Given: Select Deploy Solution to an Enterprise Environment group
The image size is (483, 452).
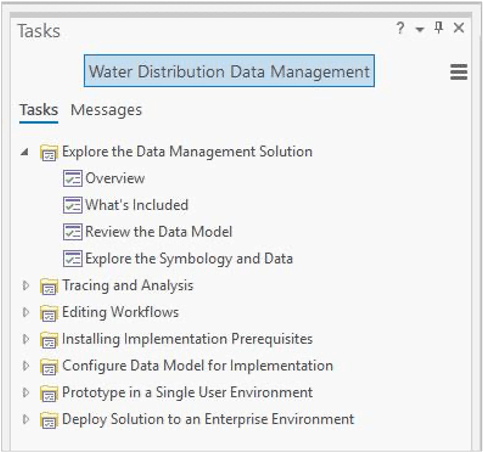Looking at the screenshot, I should [208, 419].
